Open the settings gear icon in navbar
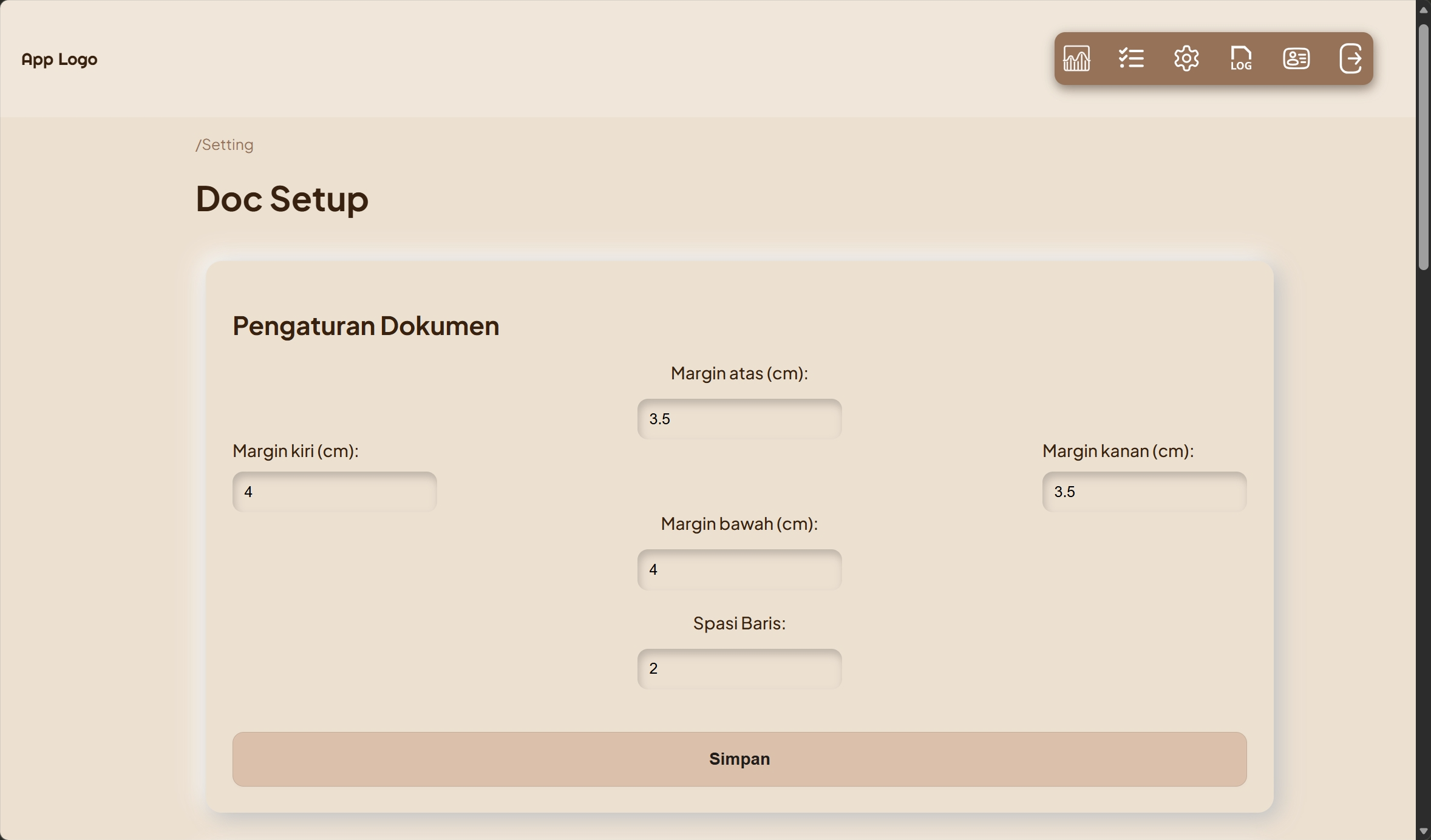The width and height of the screenshot is (1431, 840). (1186, 59)
